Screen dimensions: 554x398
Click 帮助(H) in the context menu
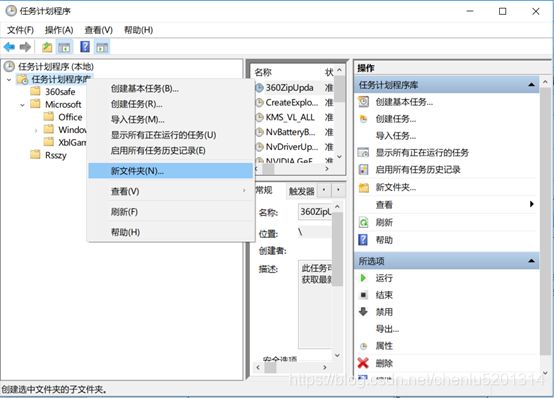(x=170, y=232)
